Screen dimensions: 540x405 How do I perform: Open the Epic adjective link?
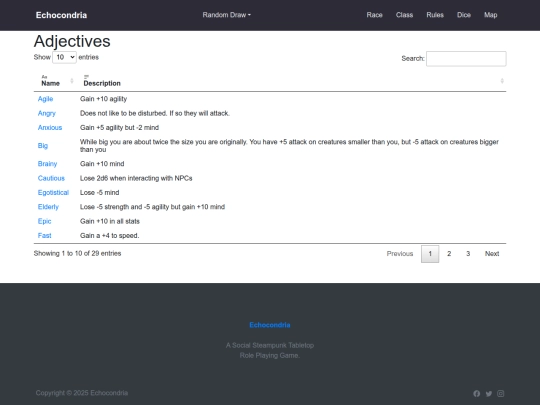click(44, 221)
